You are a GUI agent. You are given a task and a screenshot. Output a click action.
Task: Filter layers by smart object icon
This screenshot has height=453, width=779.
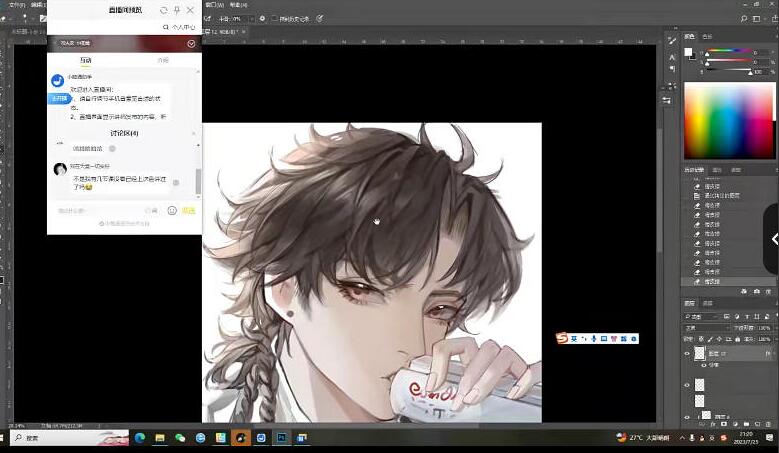pos(767,316)
